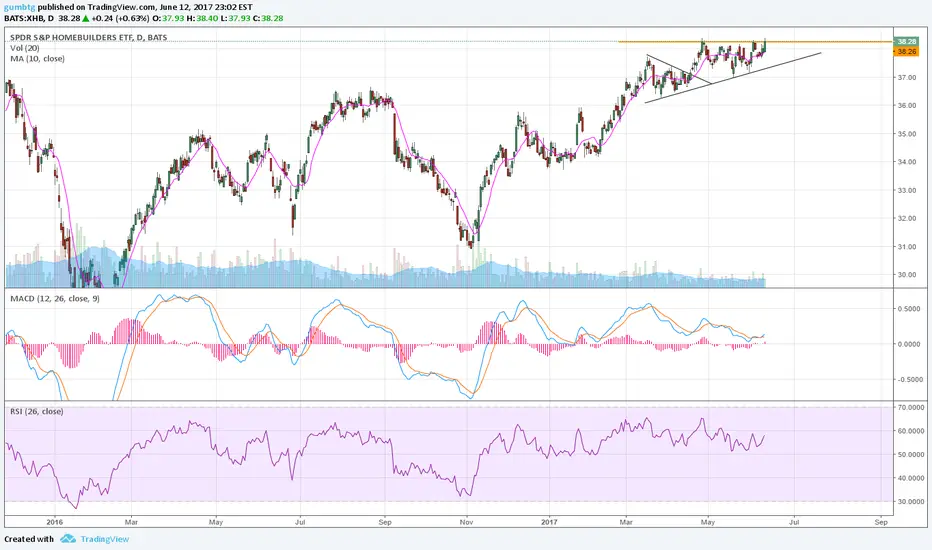Click the RSI (26, close) label
The width and height of the screenshot is (932, 550).
coord(37,411)
